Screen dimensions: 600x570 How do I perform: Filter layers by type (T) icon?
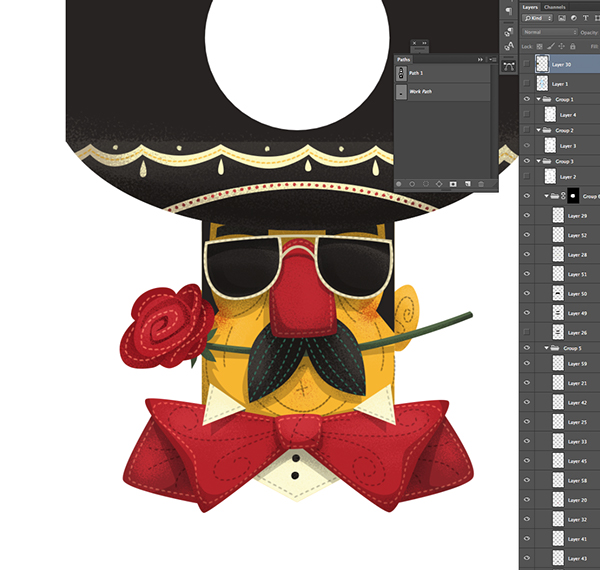coord(585,18)
